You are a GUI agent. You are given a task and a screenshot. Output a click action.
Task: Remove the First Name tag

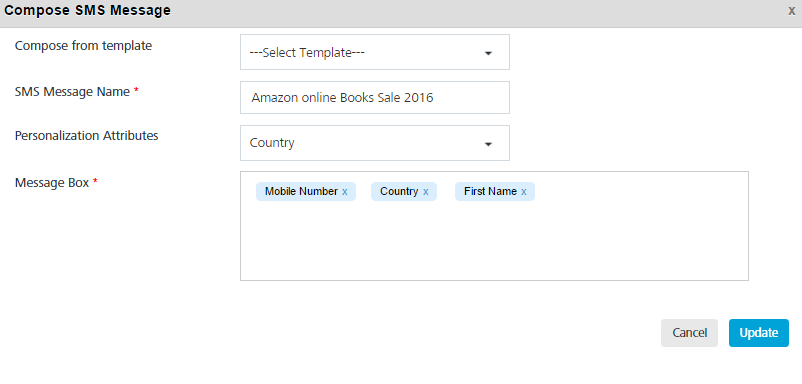[523, 192]
